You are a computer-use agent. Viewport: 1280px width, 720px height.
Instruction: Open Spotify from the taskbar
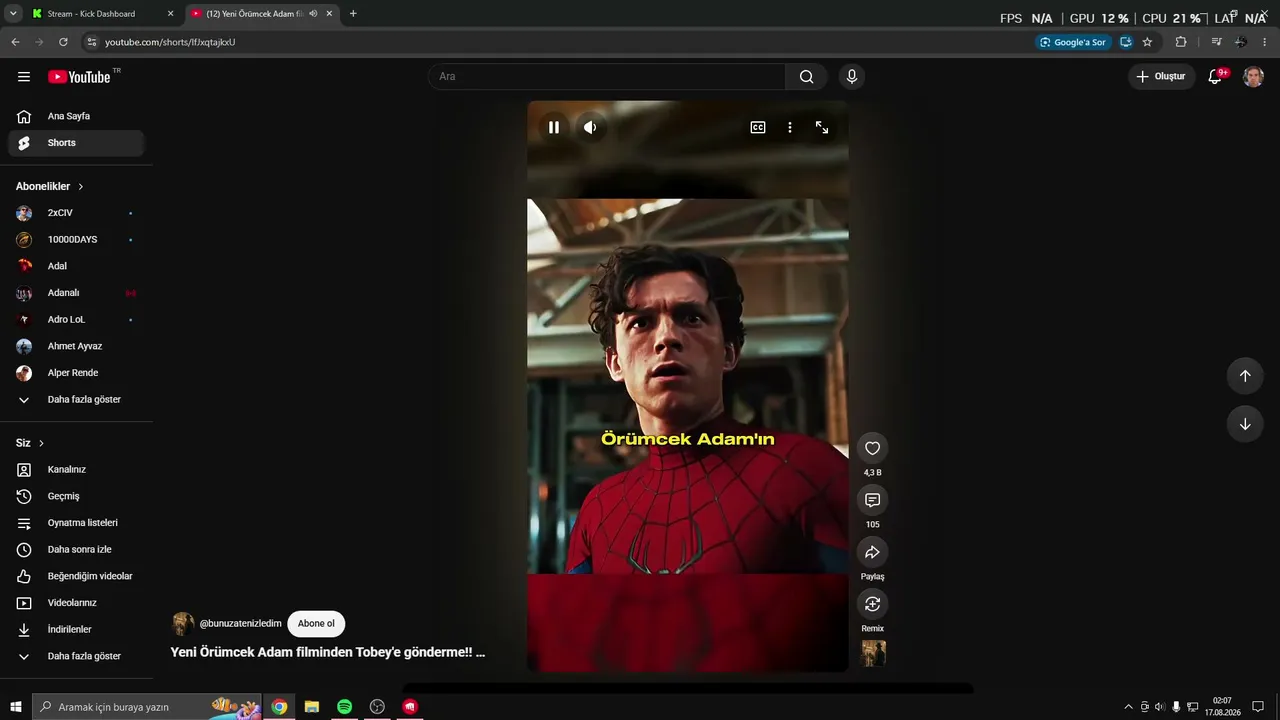344,707
